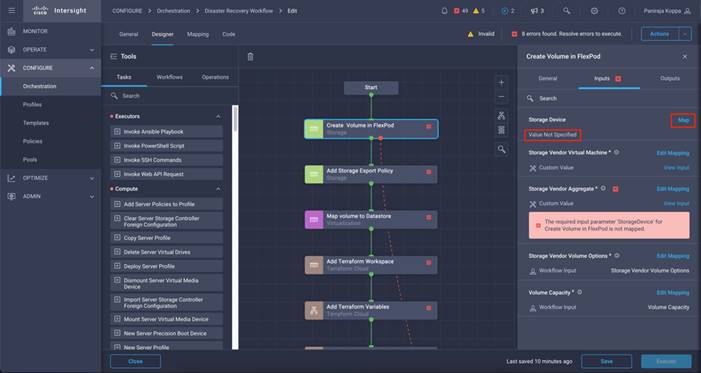Open the warning alarms count 5
701x373 pixels.
pyautogui.click(x=479, y=11)
